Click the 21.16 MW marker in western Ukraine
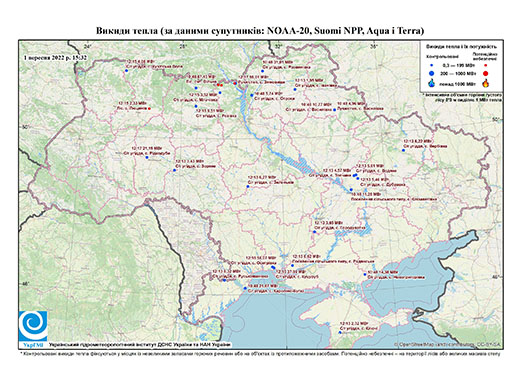 click(147, 158)
